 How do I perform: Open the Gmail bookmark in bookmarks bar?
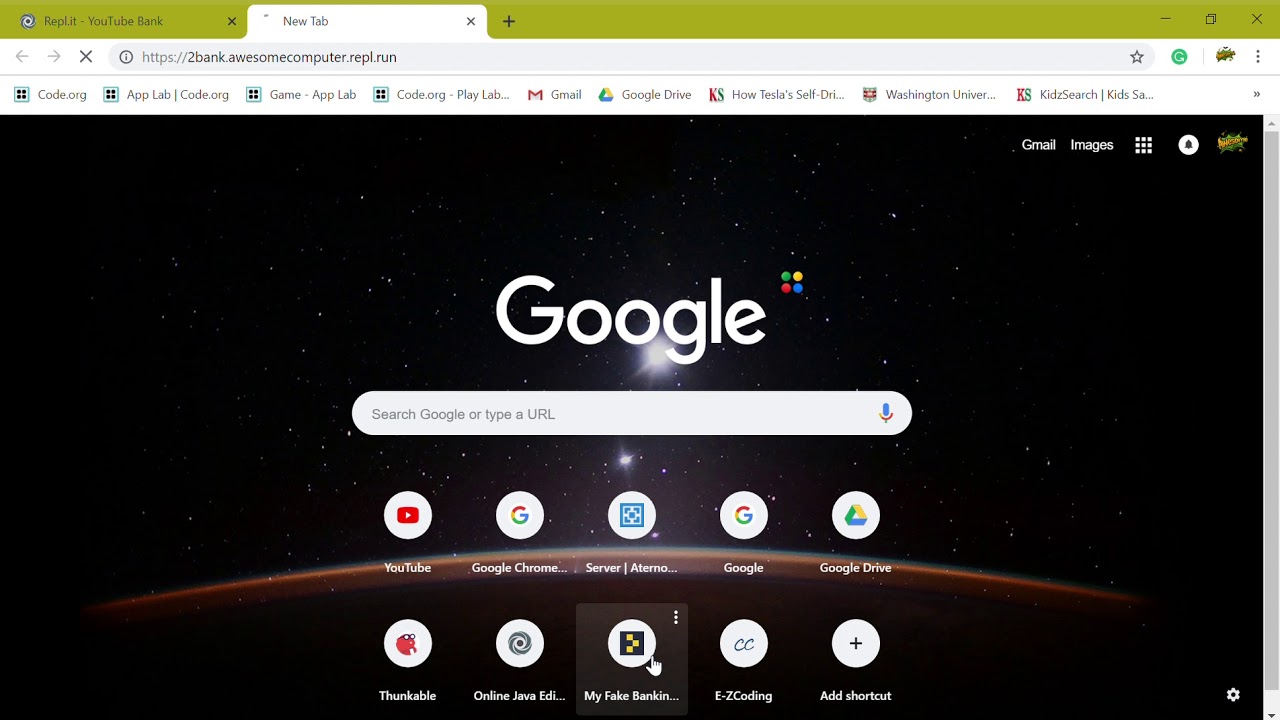tap(554, 94)
